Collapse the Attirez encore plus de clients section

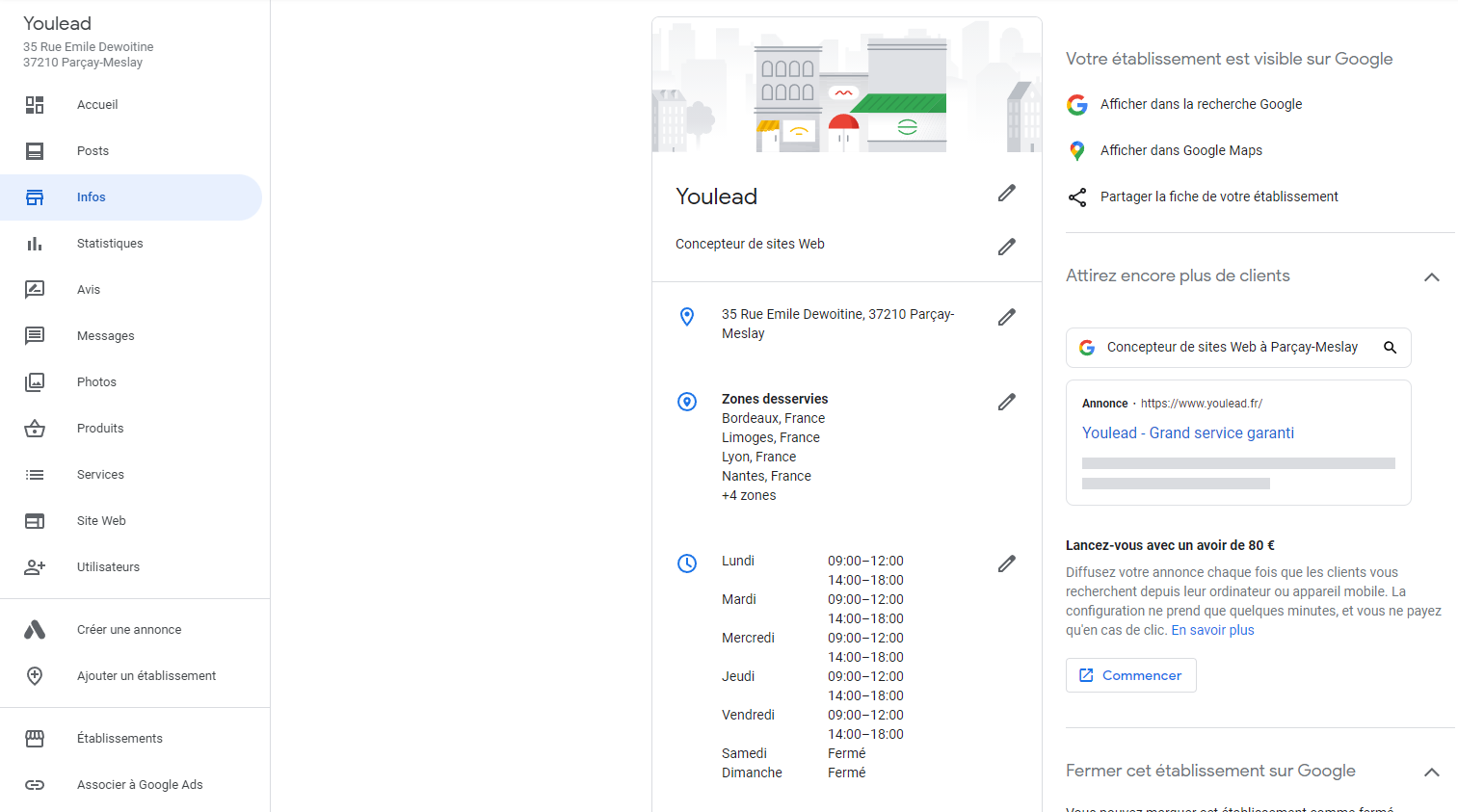coord(1432,277)
